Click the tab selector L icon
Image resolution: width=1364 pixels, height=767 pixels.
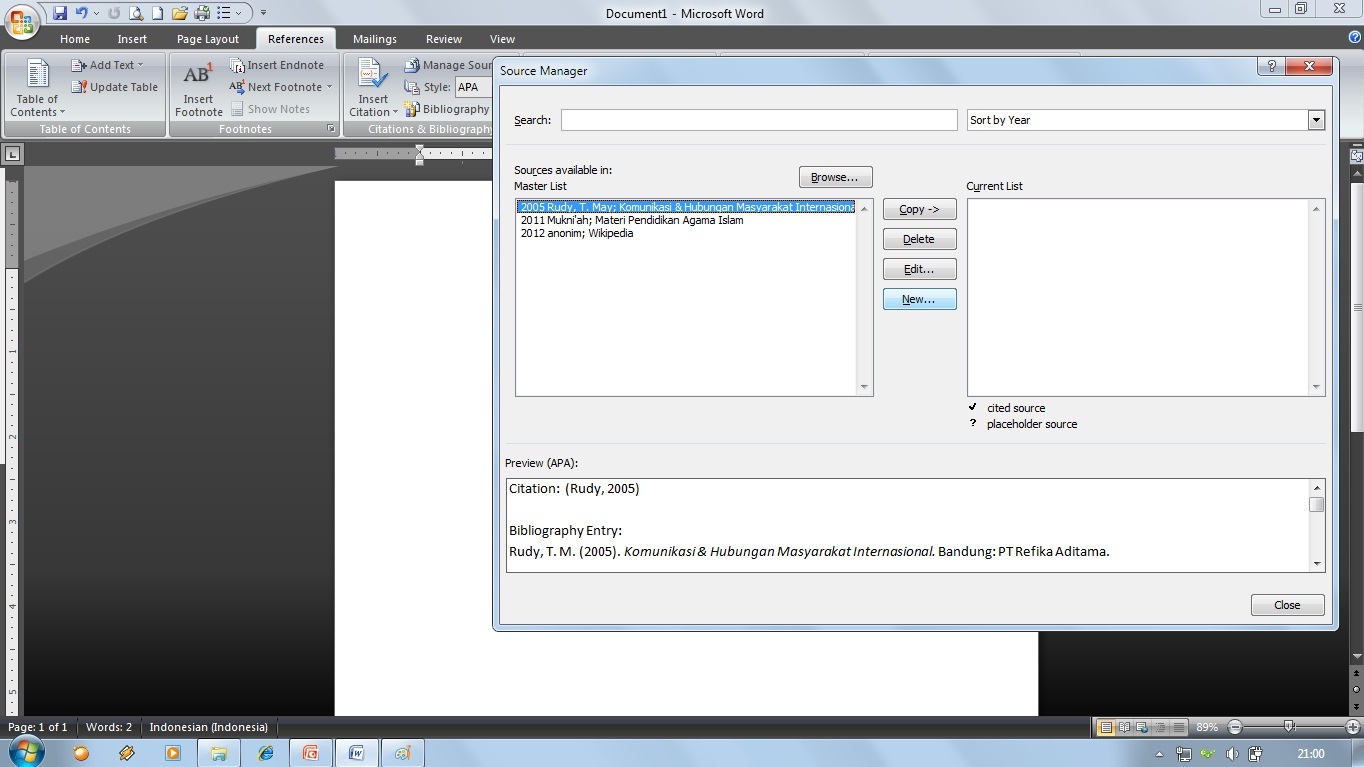[x=12, y=154]
